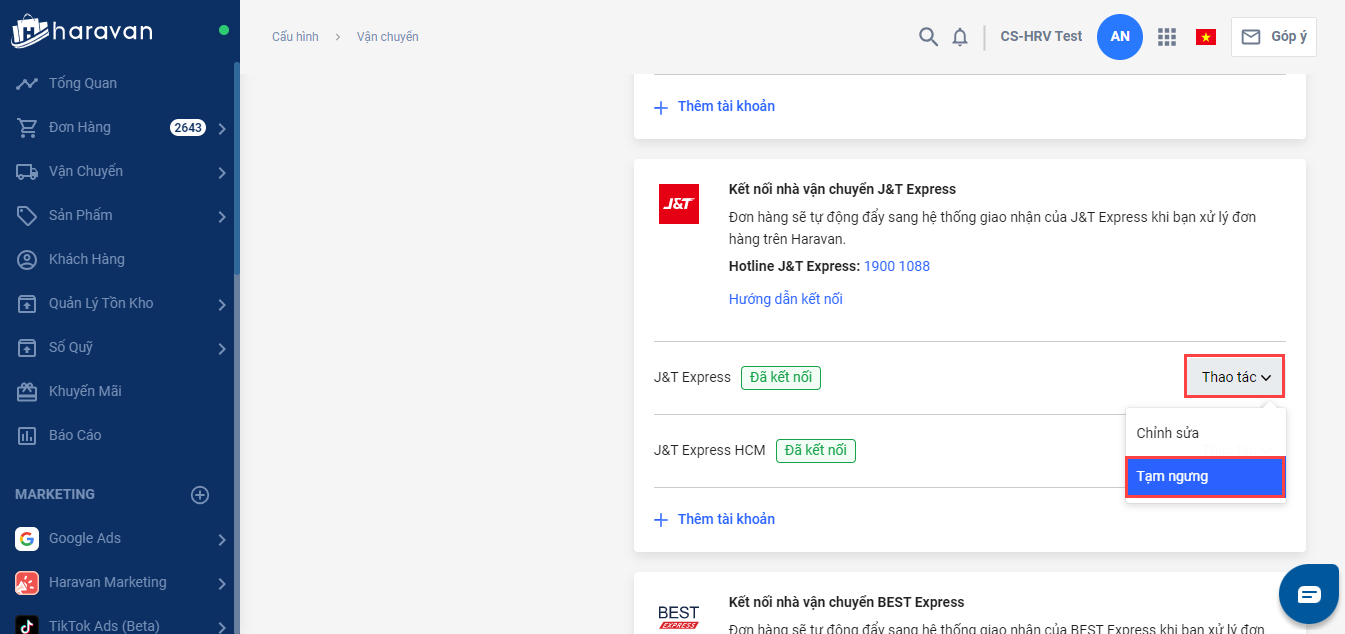
Task: Open the Thao tác dropdown
Action: 1235,377
